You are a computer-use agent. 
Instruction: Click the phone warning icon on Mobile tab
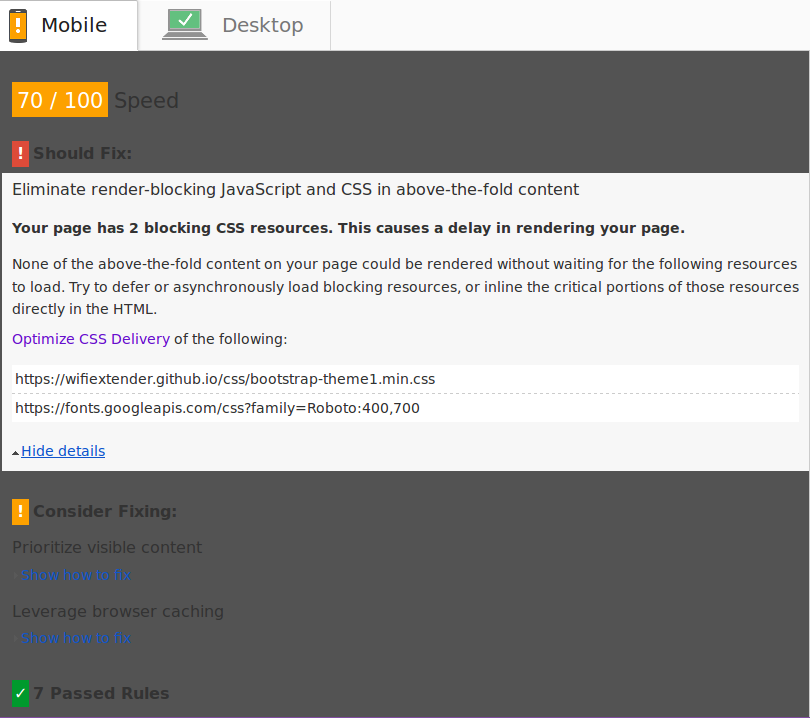click(x=18, y=26)
